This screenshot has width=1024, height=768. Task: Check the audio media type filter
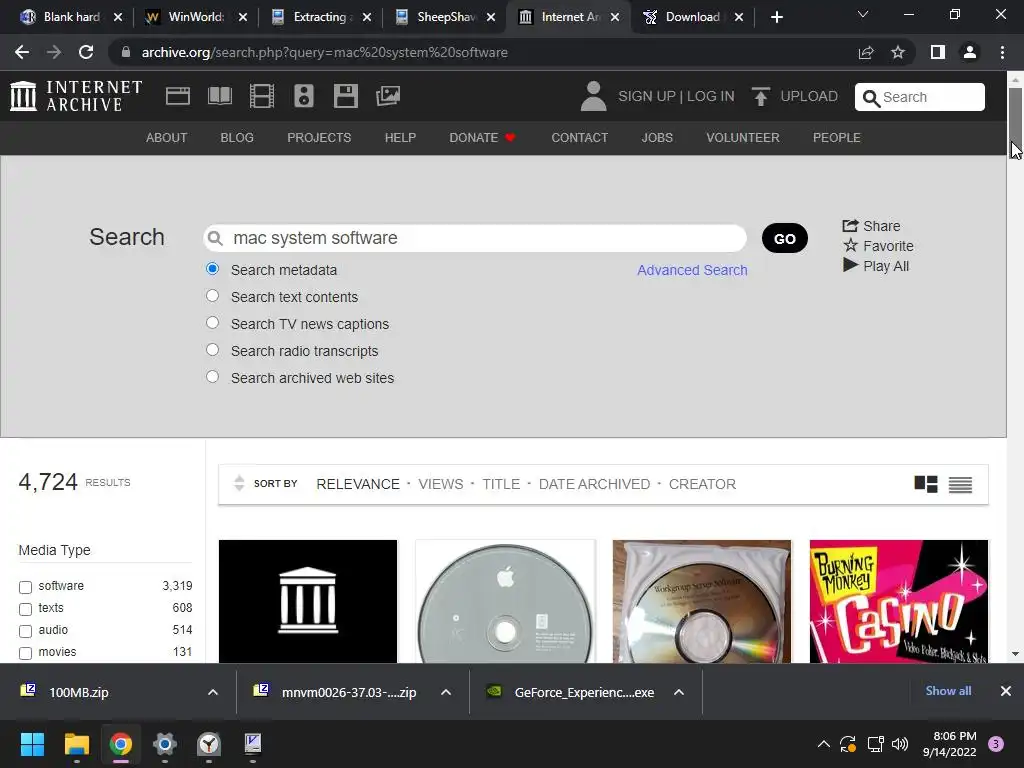click(25, 631)
